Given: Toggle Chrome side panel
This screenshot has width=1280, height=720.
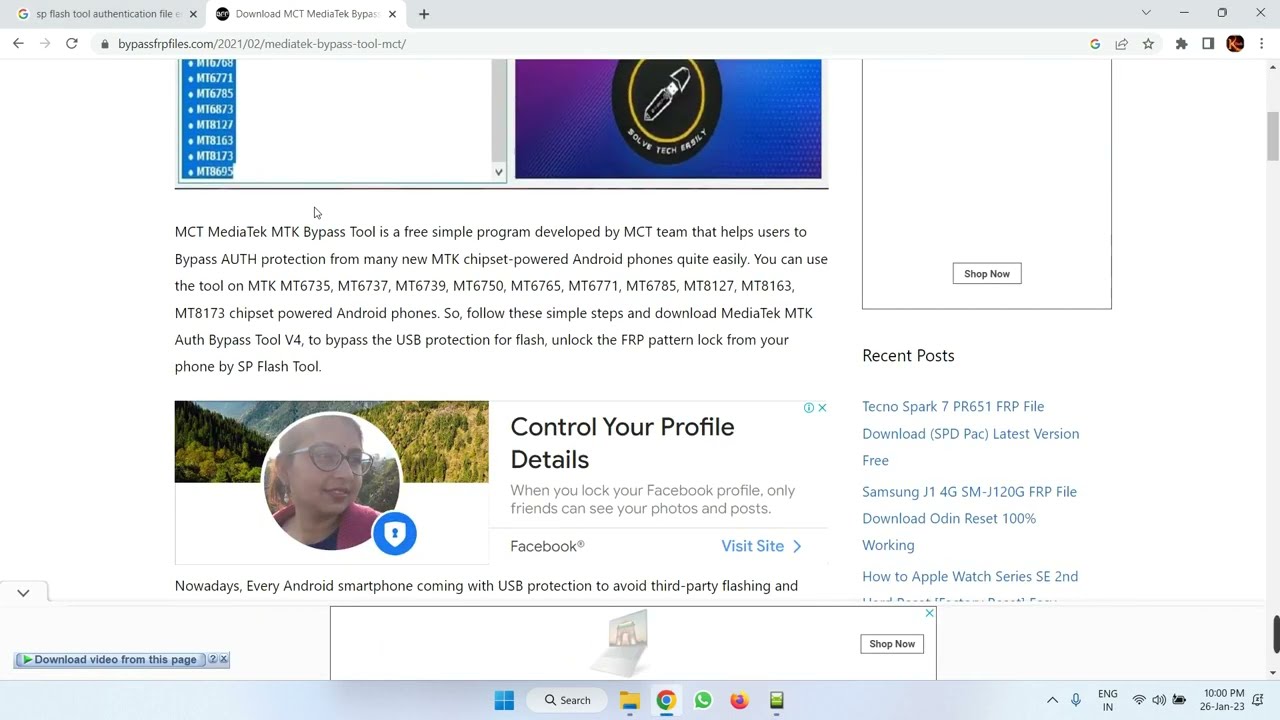Looking at the screenshot, I should coord(1208,44).
